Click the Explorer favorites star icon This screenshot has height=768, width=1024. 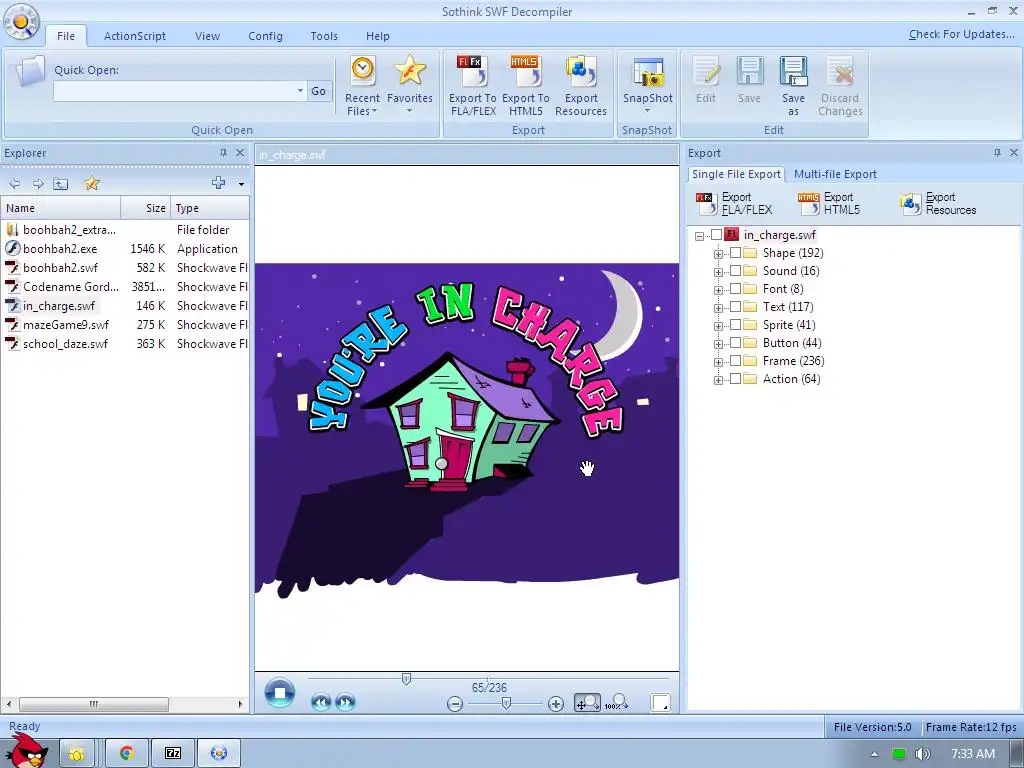92,184
